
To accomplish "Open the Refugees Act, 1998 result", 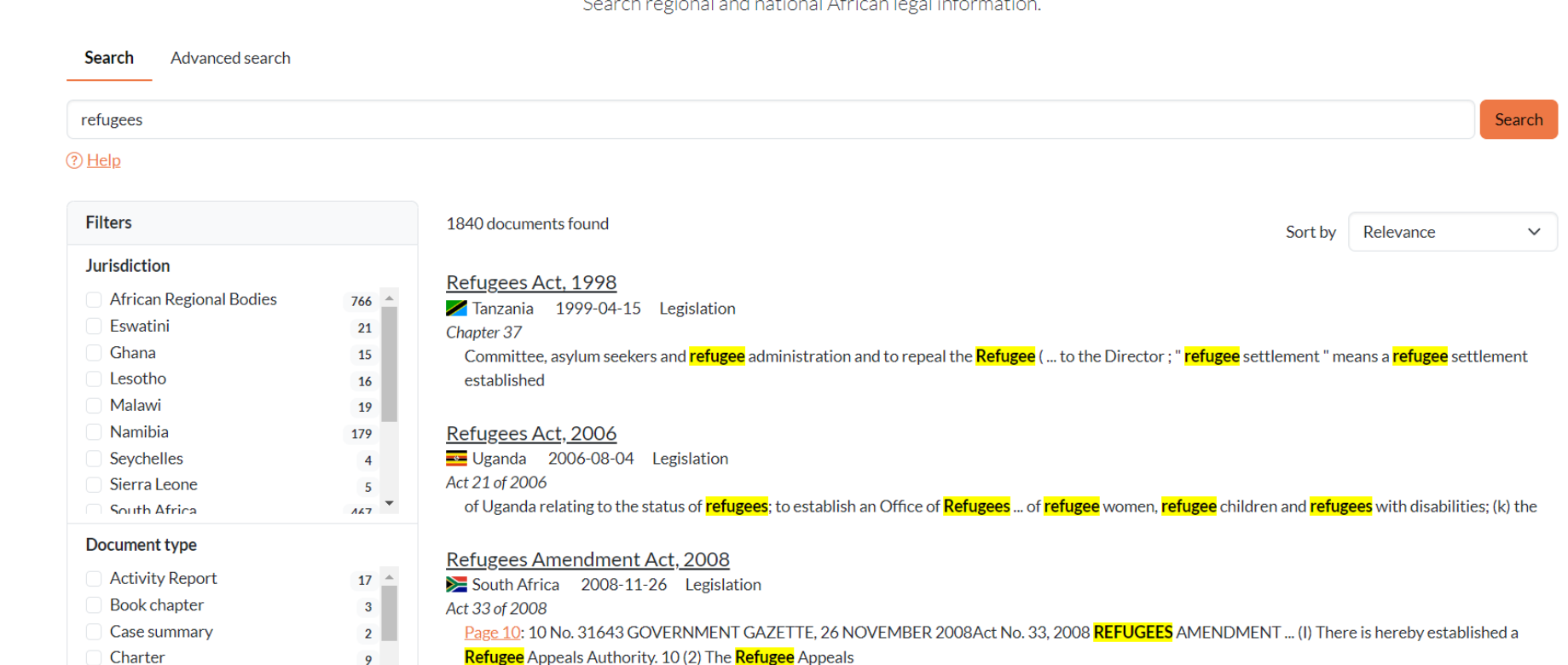I will coord(530,282).
